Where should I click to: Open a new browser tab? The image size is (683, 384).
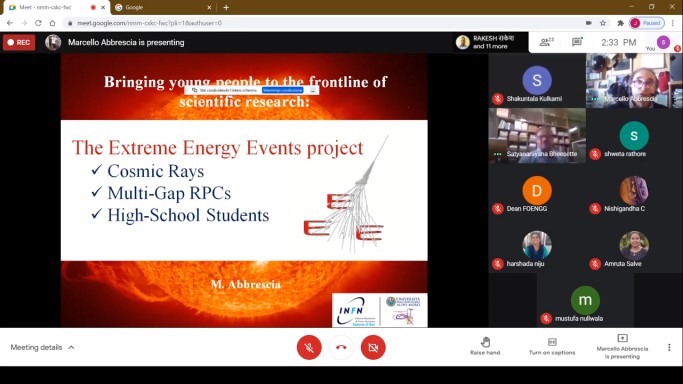(226, 7)
